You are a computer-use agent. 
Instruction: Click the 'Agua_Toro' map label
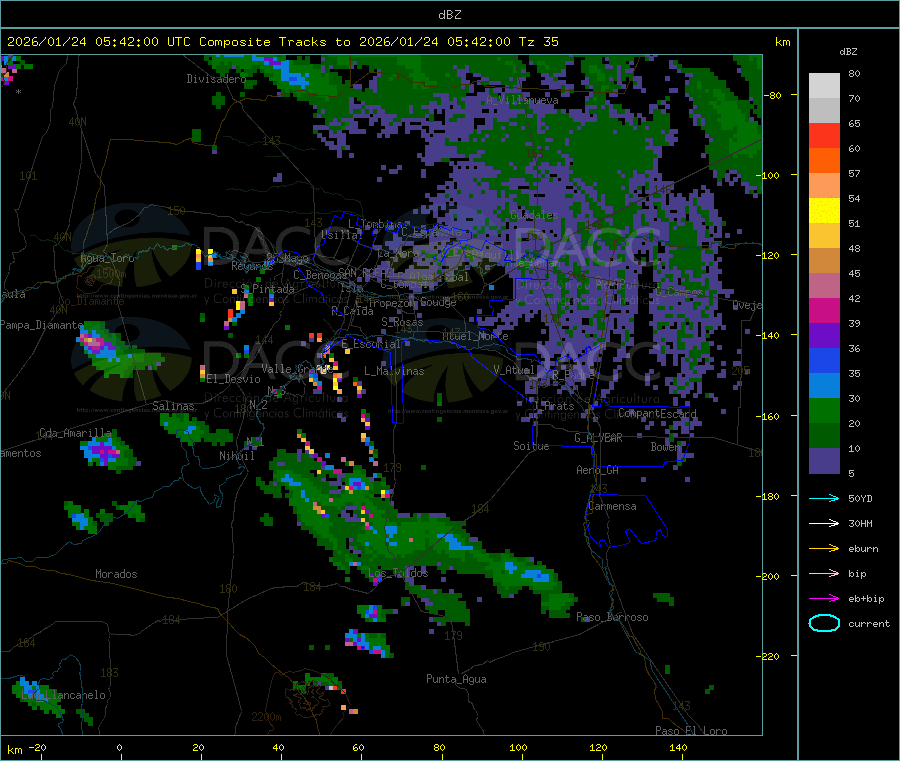107,258
